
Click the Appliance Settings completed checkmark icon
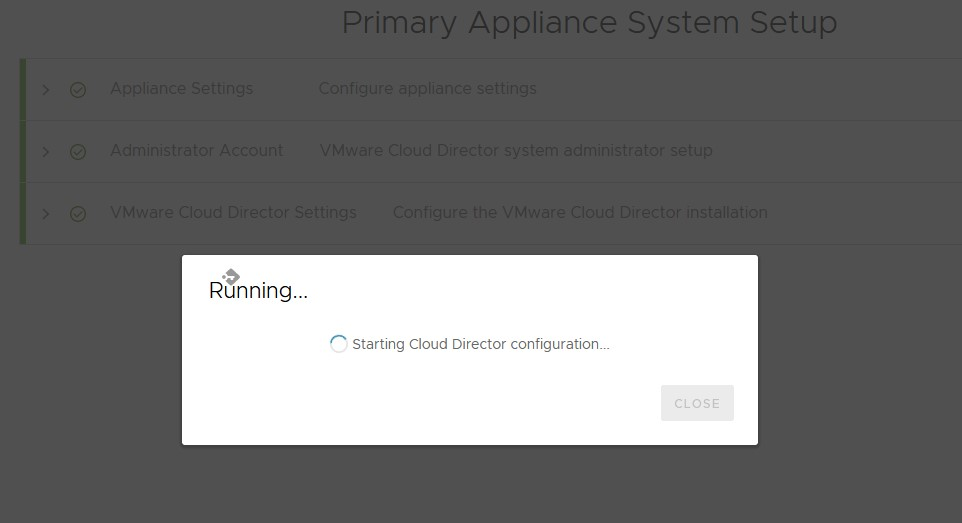(78, 90)
